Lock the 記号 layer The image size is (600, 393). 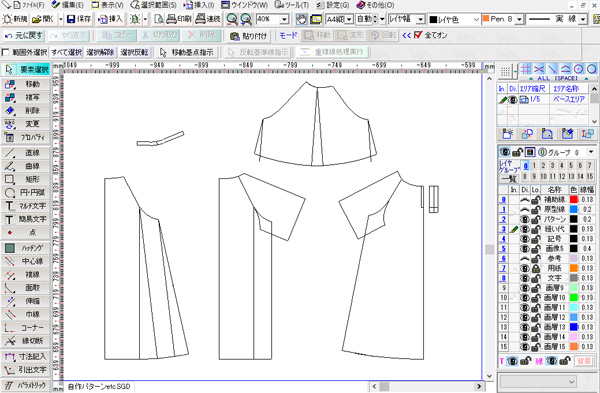point(535,239)
